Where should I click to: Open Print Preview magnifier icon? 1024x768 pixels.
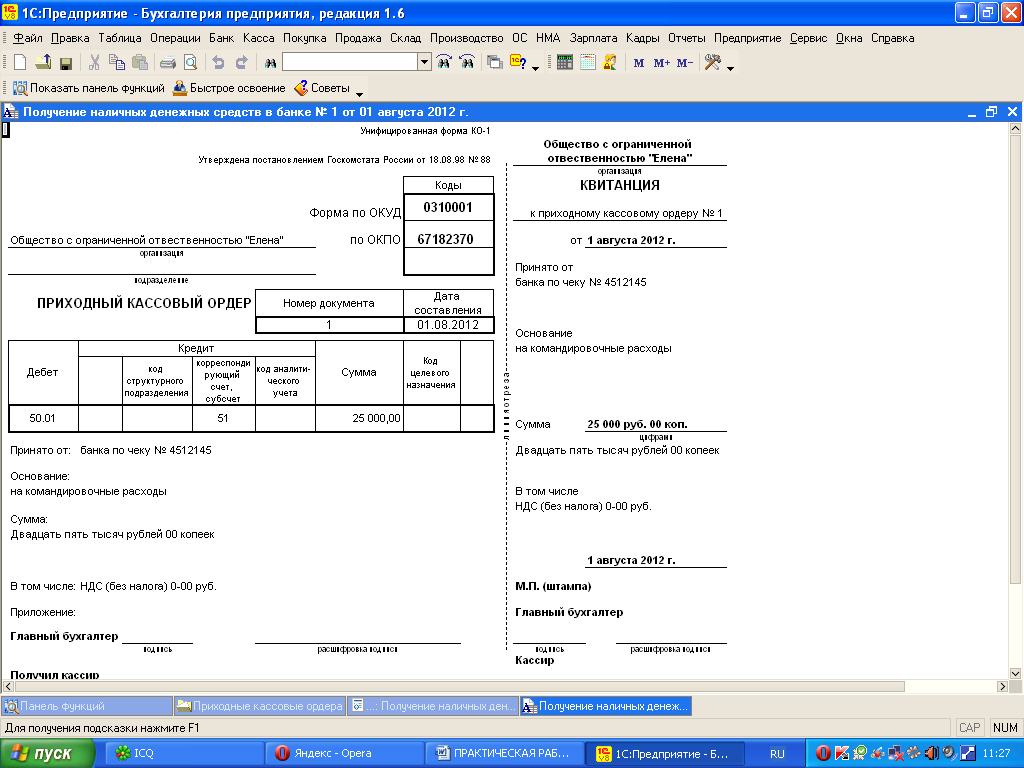[190, 63]
